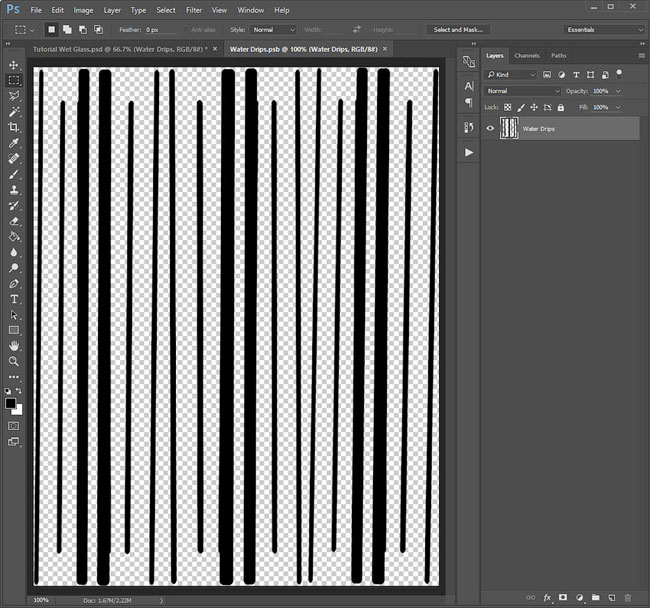Select the Move tool
The image size is (650, 608).
14,65
